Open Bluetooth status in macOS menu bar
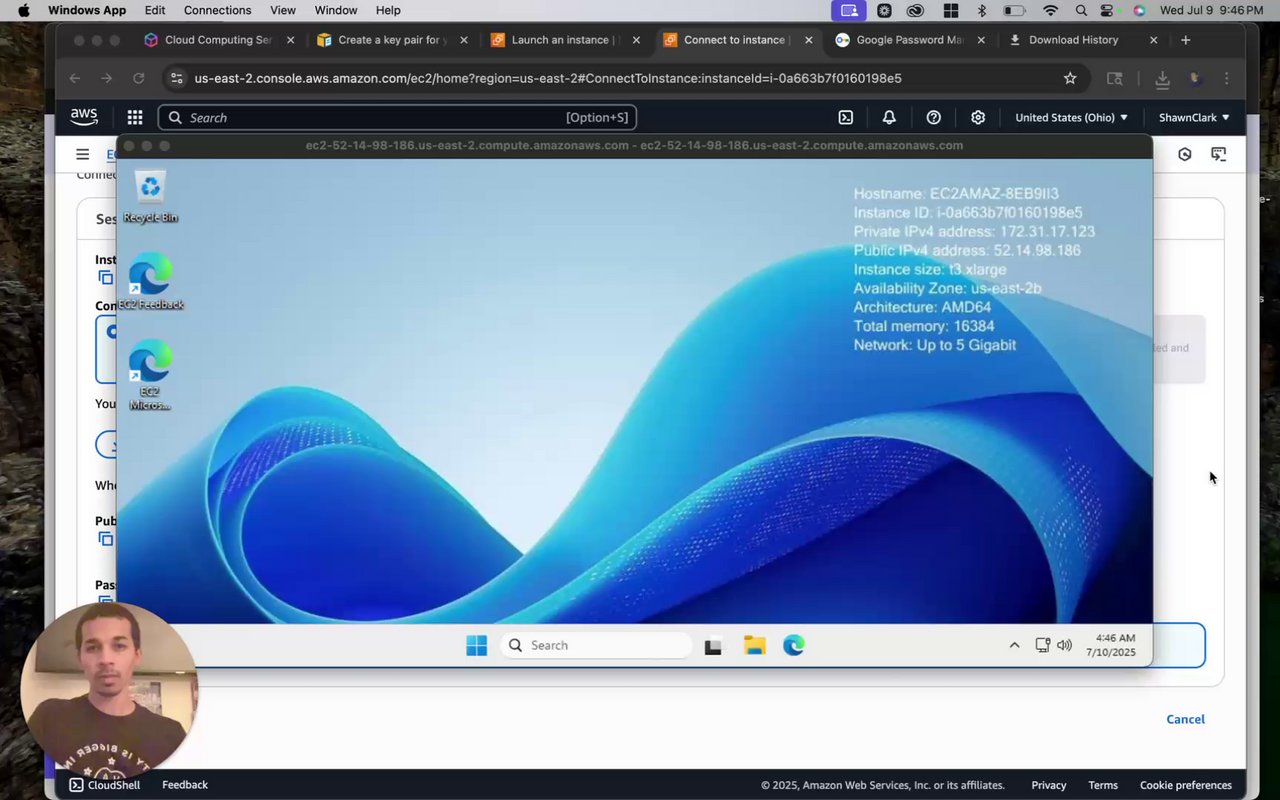 [x=982, y=10]
